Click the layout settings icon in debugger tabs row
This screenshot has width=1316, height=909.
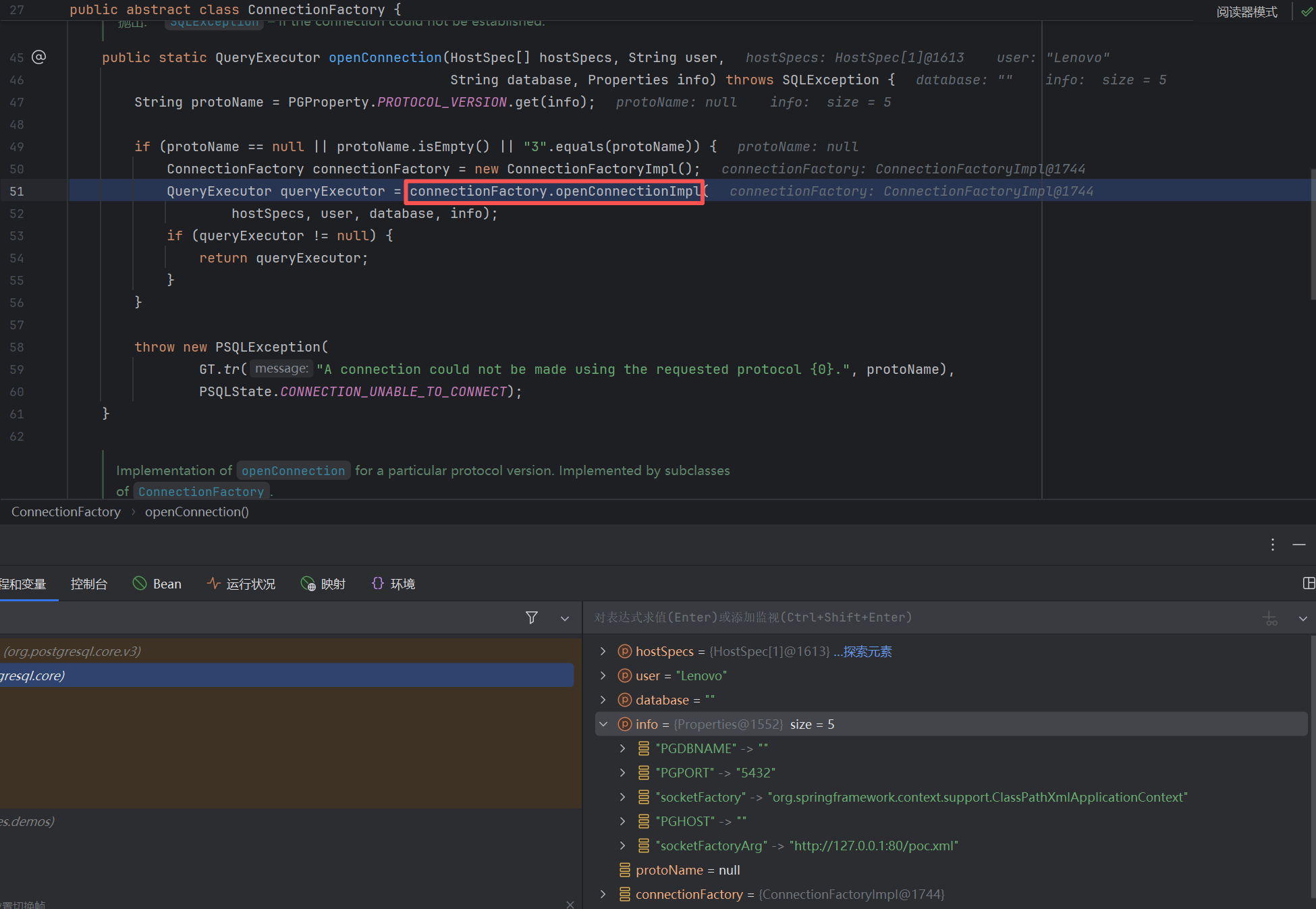point(1308,583)
